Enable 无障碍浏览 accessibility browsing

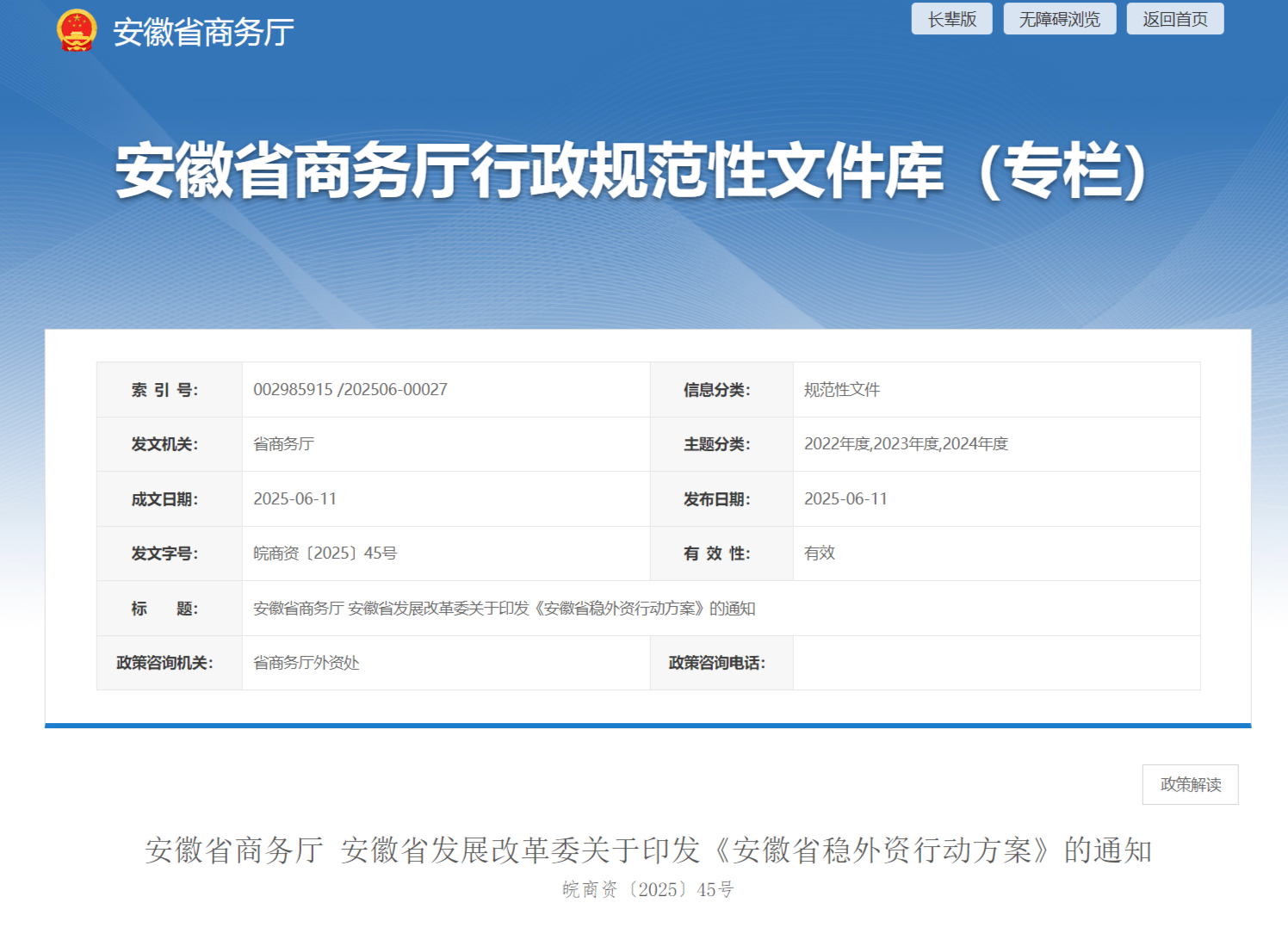1059,19
